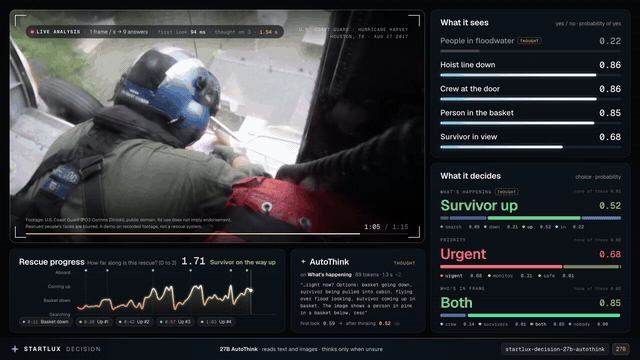Click the 'Urgent' priority heading
The image size is (640, 360).
tap(463, 254)
